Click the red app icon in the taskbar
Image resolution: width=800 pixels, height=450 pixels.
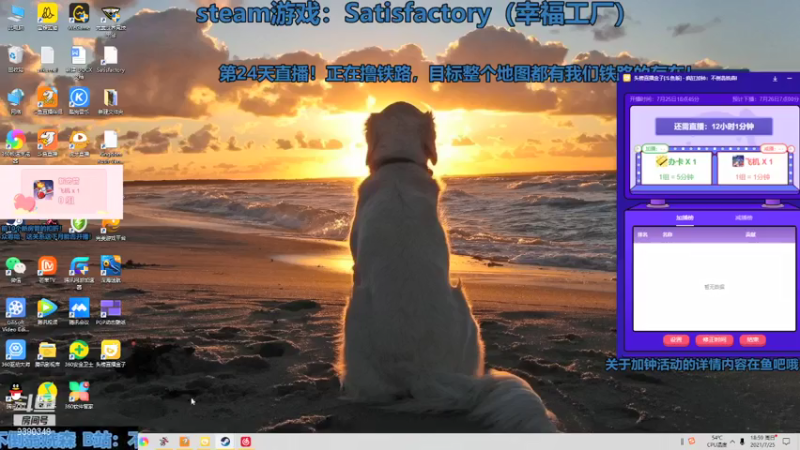click(x=245, y=442)
